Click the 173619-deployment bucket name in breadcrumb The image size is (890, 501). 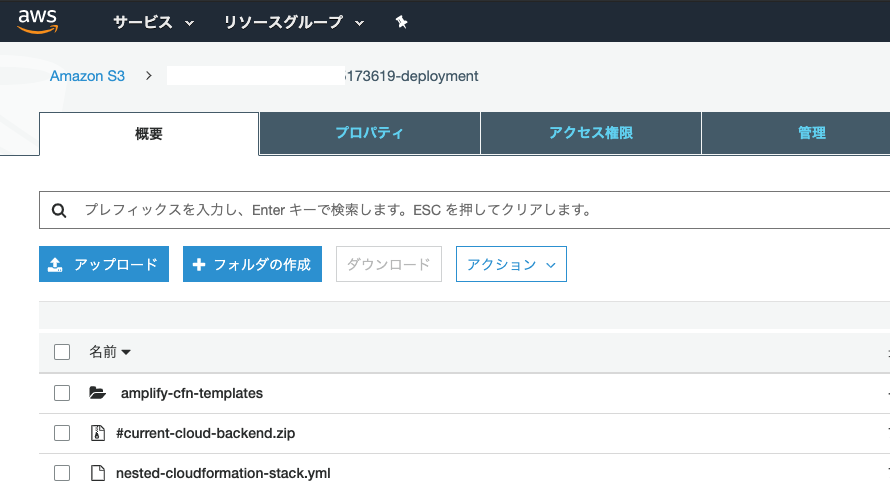(x=412, y=76)
